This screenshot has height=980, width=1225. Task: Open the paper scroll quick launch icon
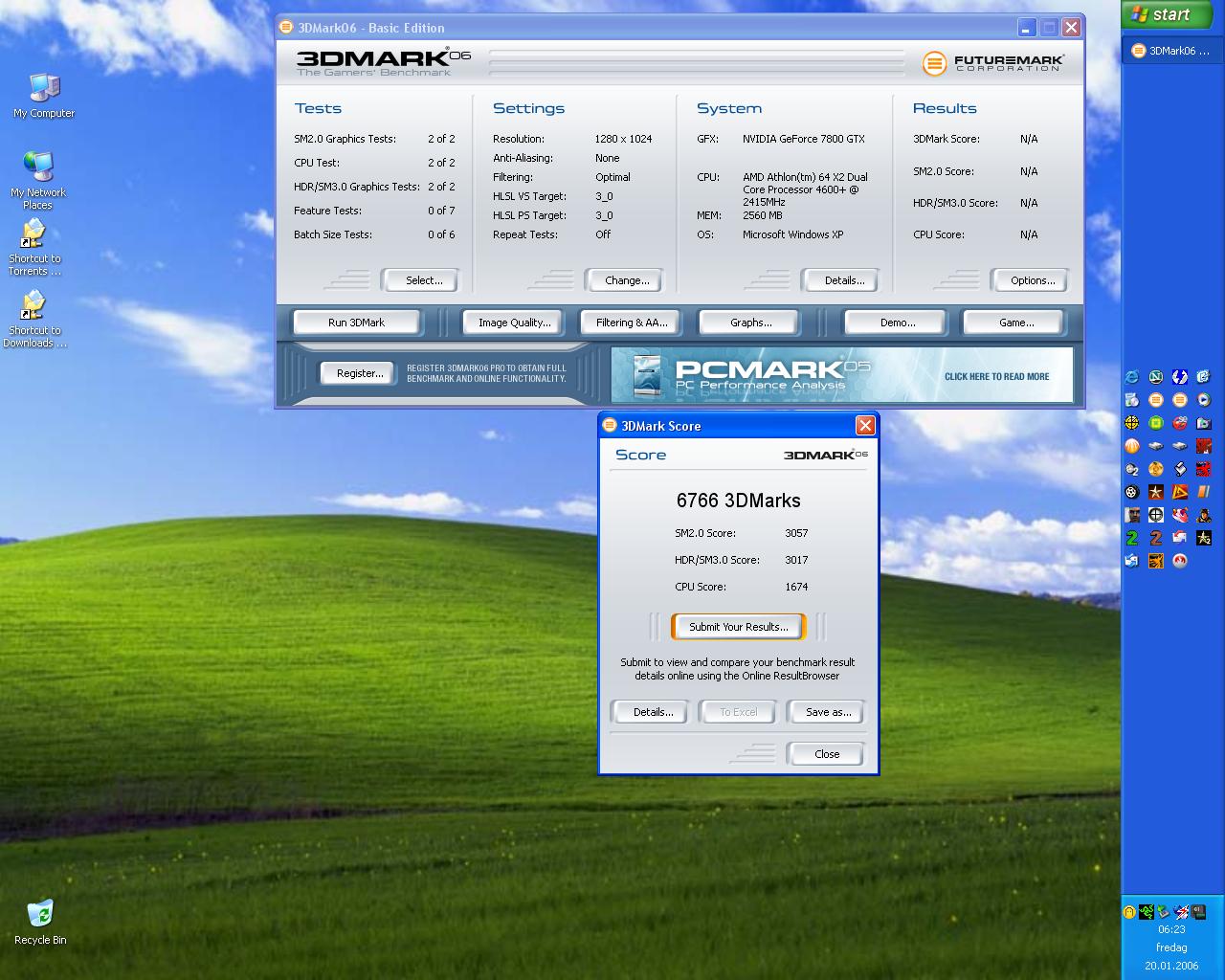coord(1180,469)
